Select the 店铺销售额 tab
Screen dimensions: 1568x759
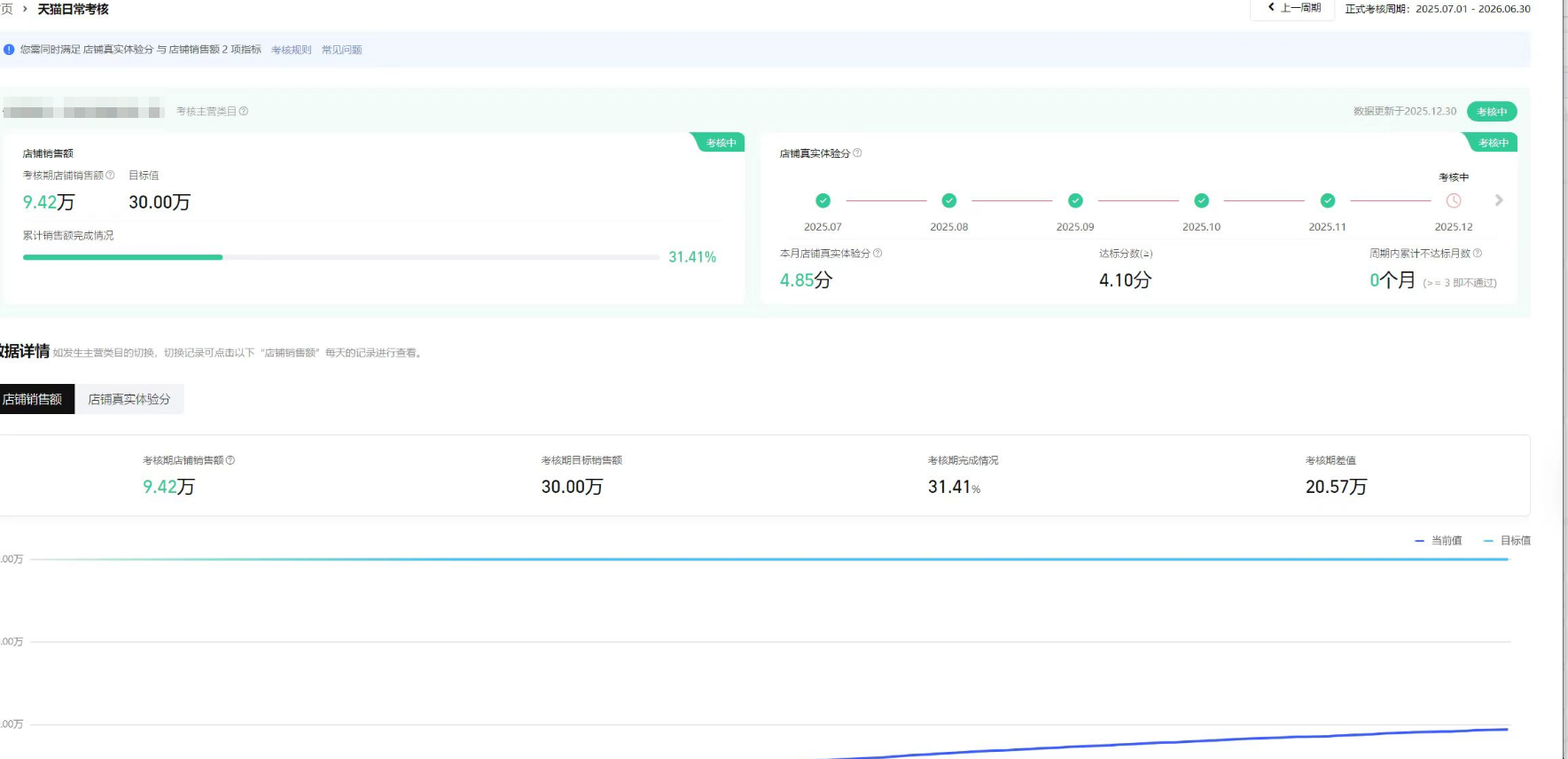click(34, 399)
